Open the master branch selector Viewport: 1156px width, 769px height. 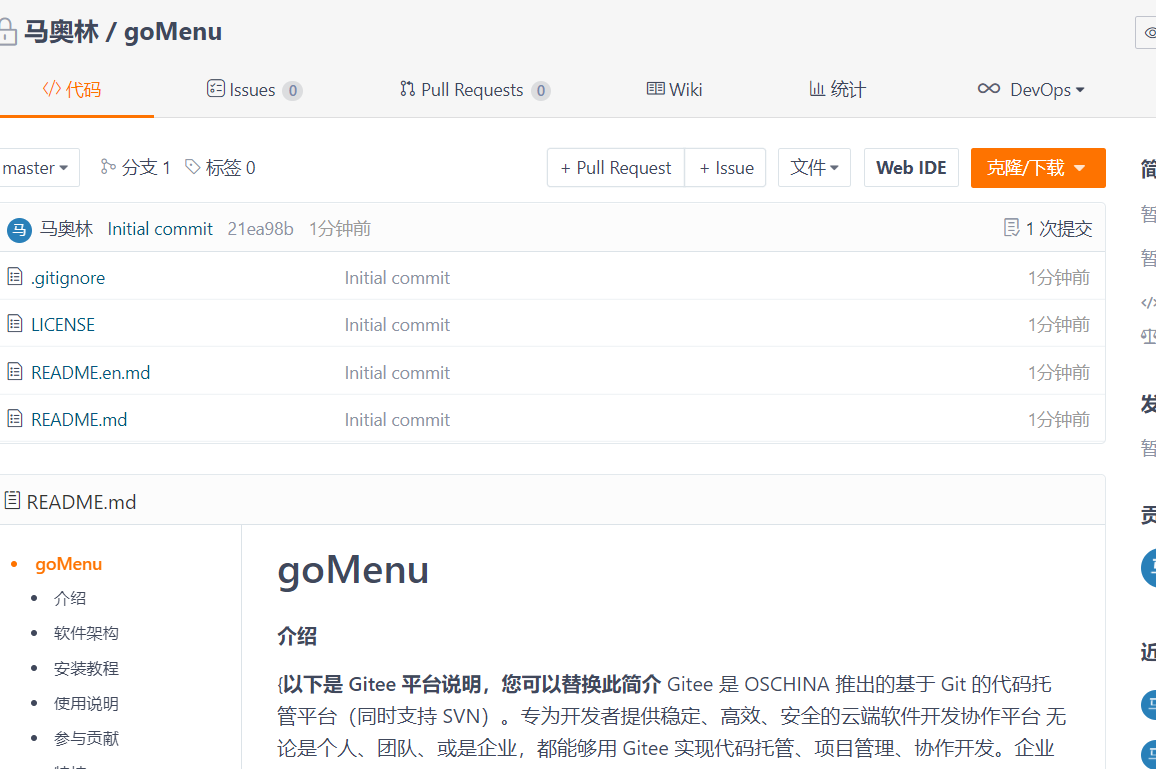(x=37, y=168)
